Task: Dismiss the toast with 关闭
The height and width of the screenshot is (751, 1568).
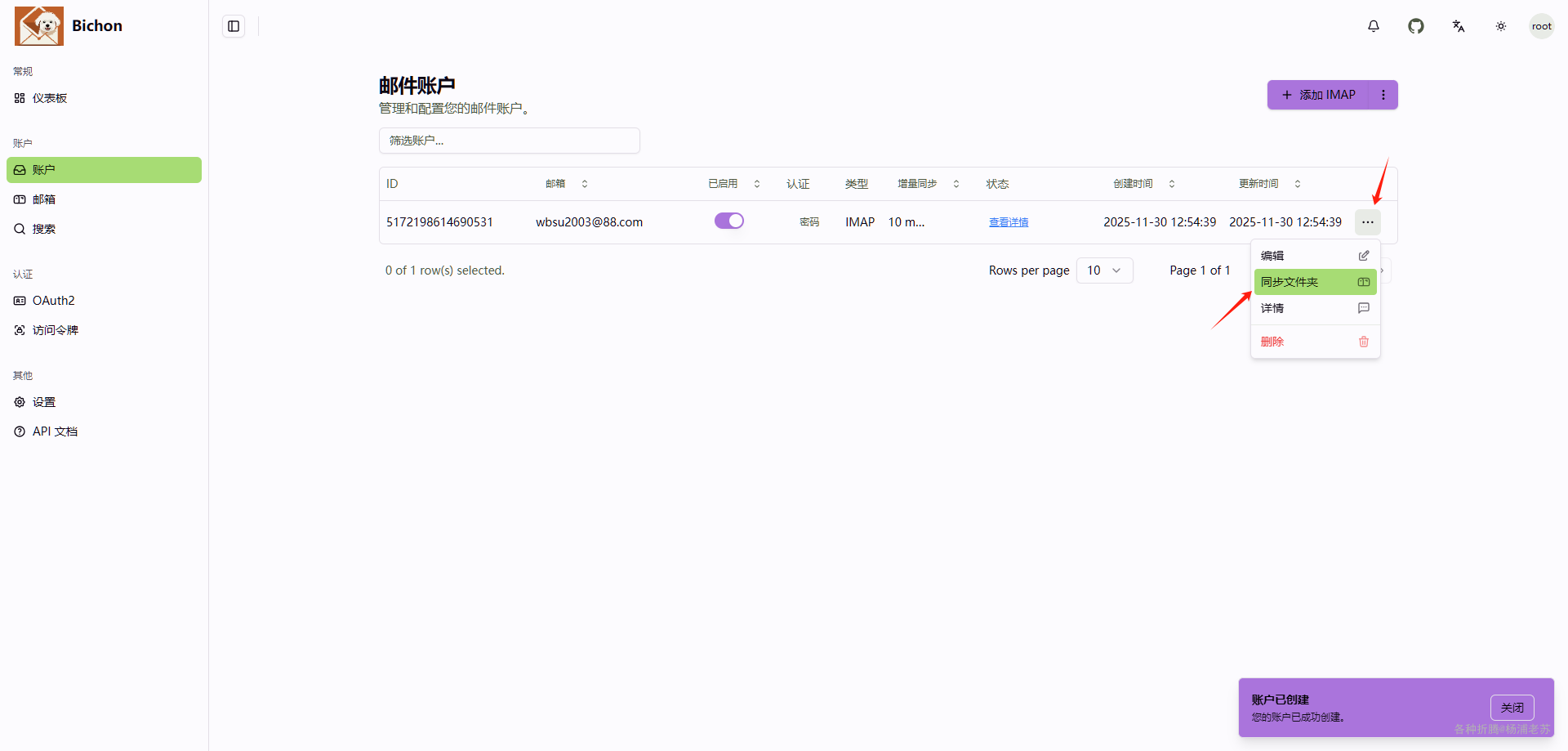Action: (x=1512, y=708)
